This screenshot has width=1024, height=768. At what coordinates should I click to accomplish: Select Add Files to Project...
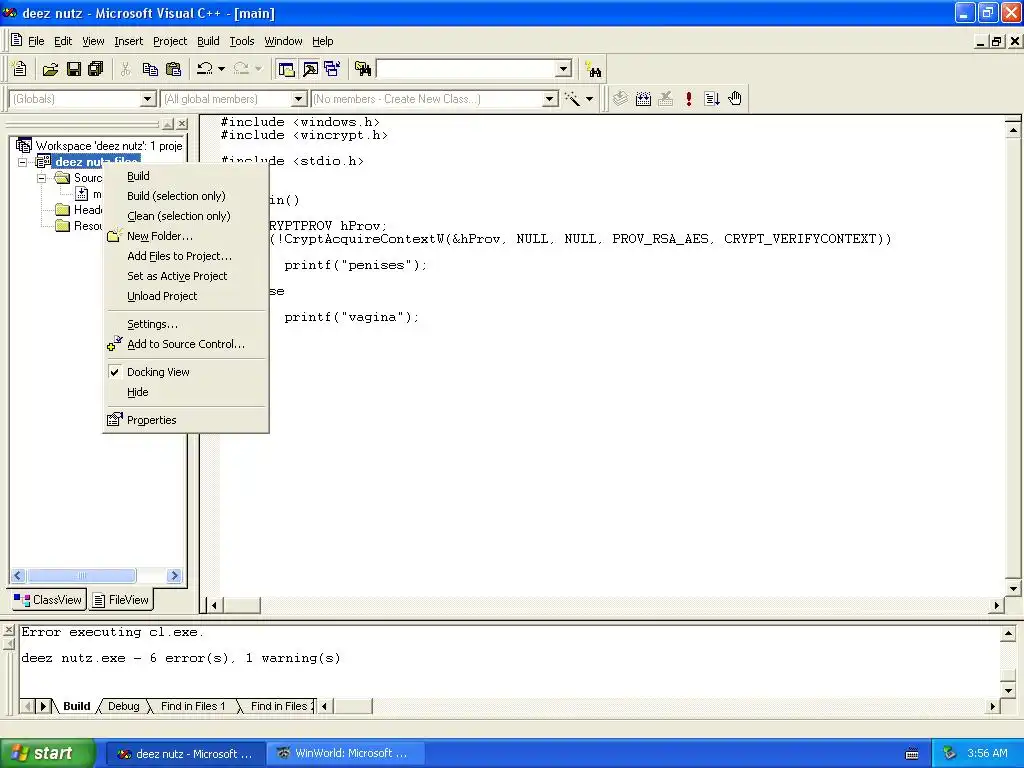[186, 256]
